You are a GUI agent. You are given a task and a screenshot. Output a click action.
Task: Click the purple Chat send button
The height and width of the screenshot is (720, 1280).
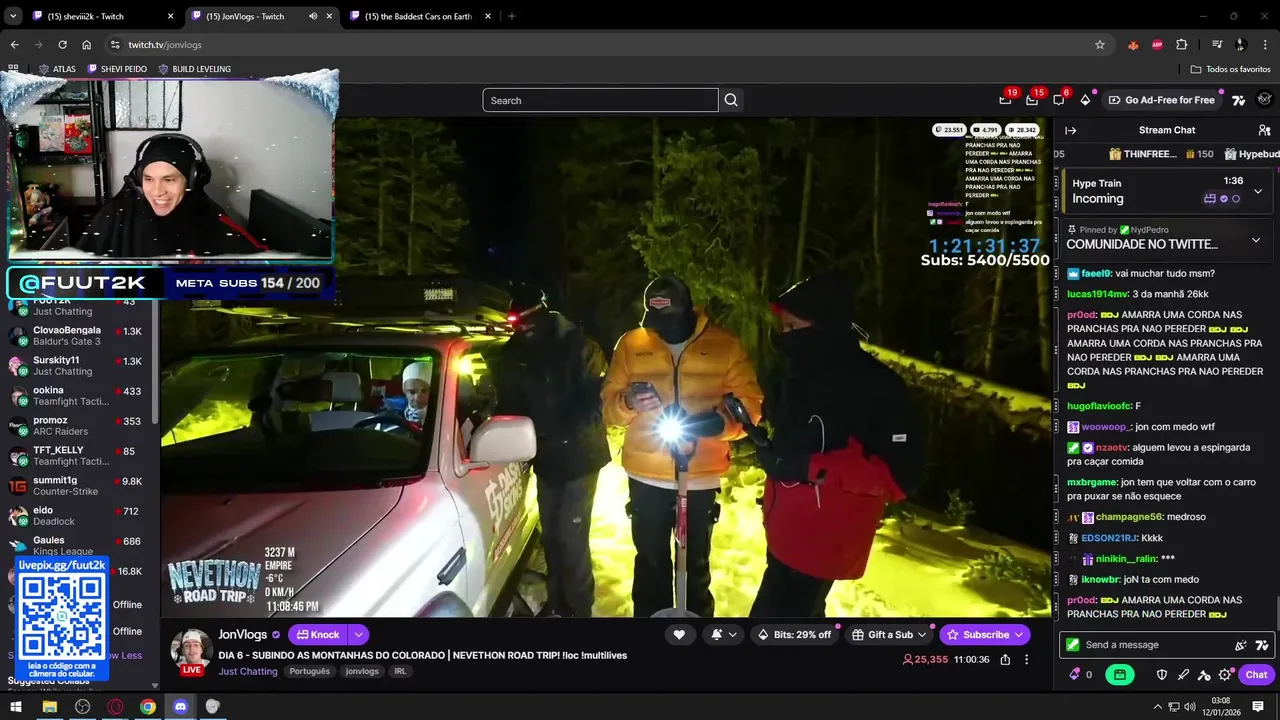coord(1256,675)
